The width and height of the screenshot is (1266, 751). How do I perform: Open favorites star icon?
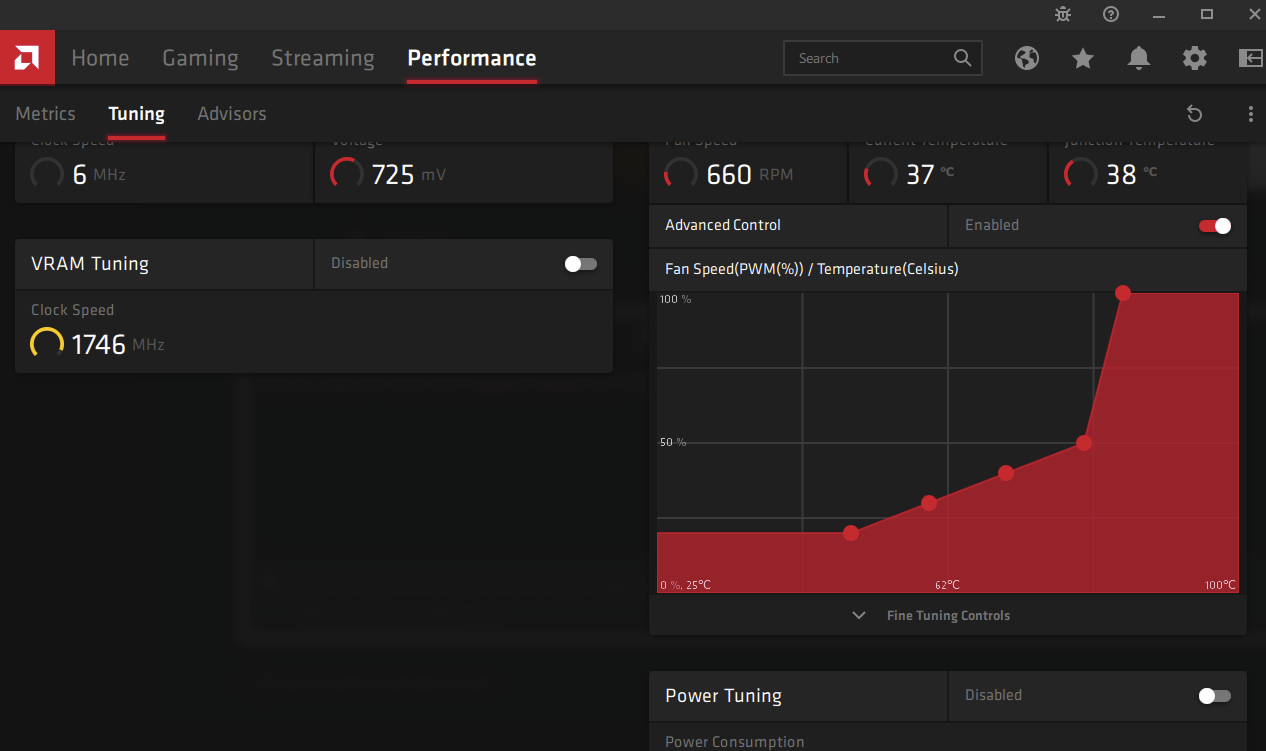[x=1083, y=58]
